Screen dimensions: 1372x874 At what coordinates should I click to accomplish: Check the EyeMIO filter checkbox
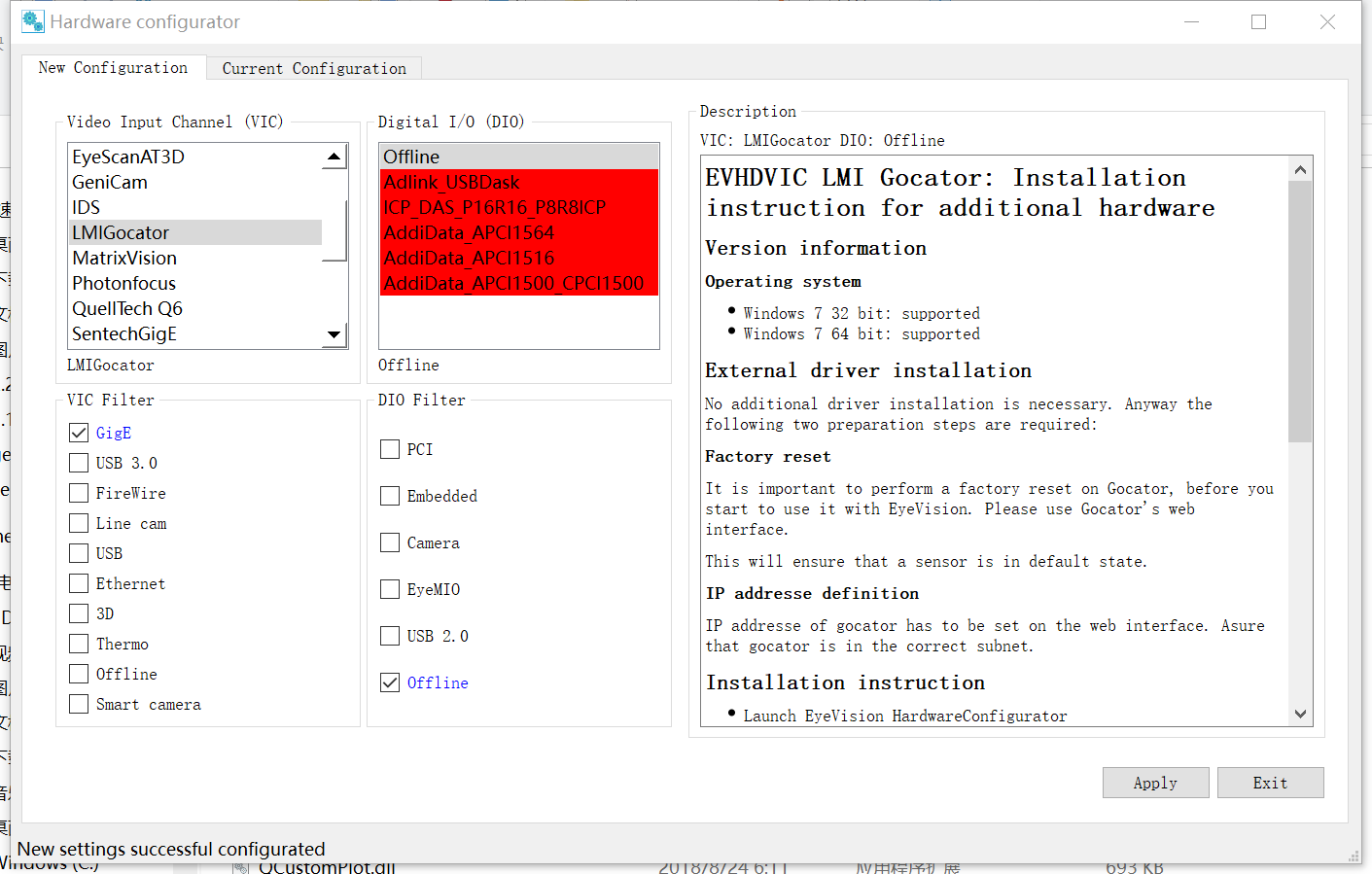pos(390,589)
